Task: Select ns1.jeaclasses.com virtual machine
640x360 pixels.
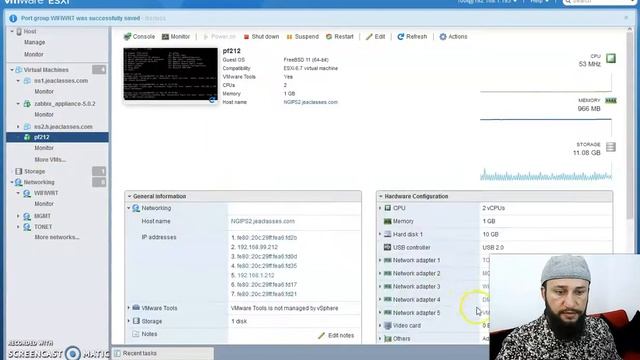Action: point(61,81)
